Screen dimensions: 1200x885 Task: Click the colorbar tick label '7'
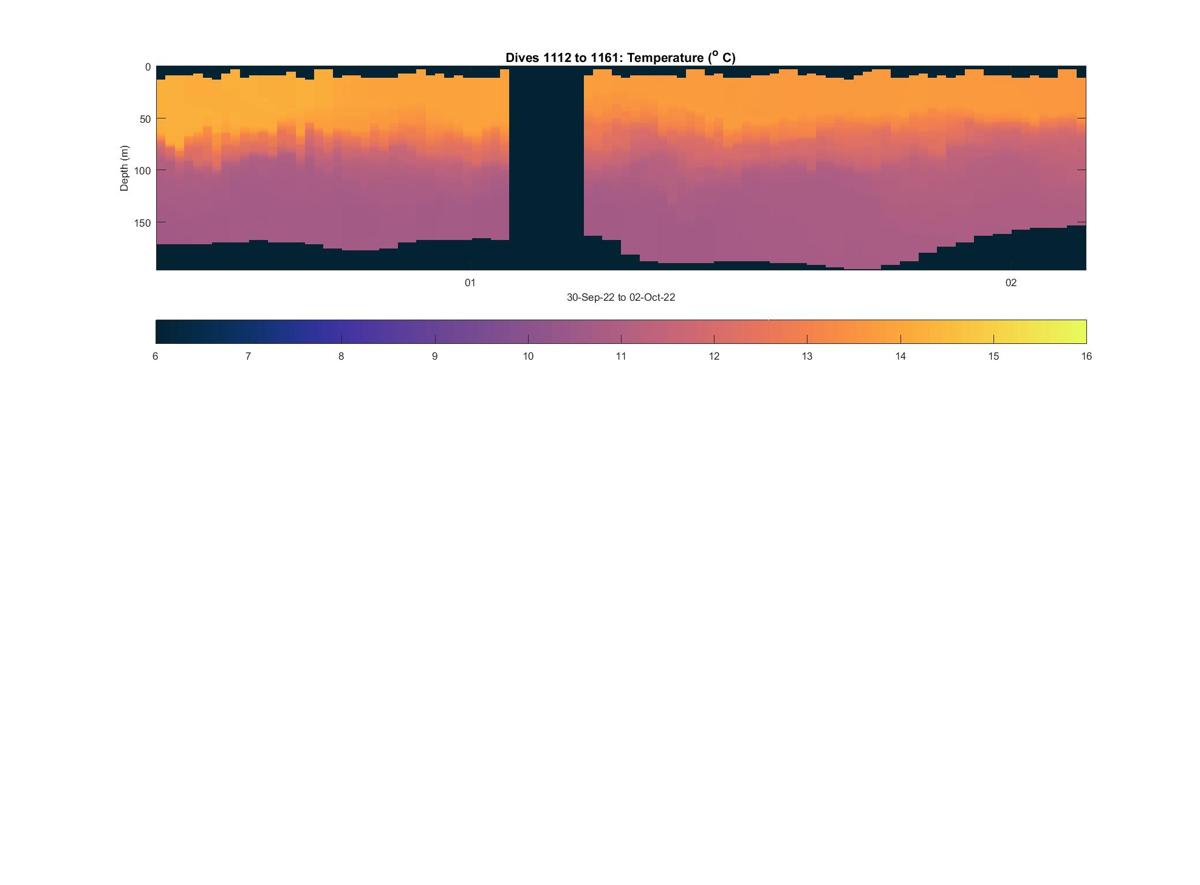[x=248, y=356]
